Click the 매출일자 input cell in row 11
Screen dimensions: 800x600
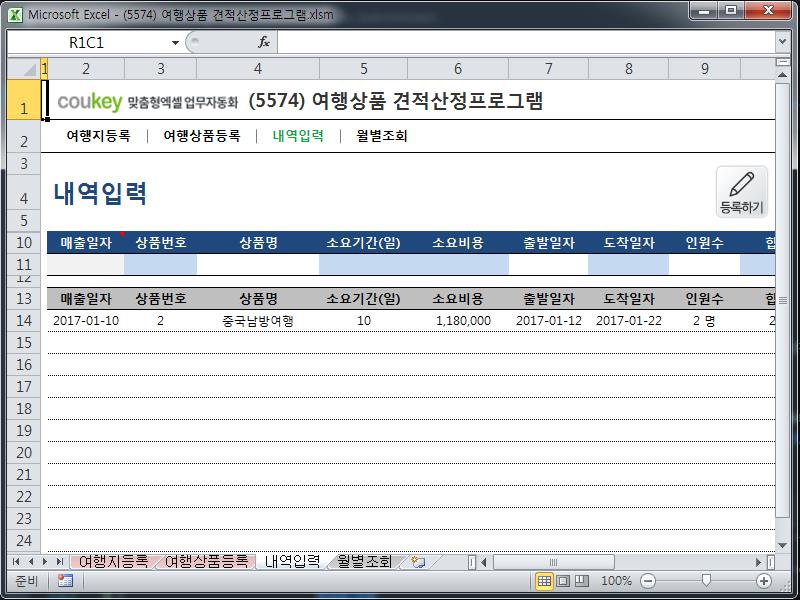click(86, 264)
